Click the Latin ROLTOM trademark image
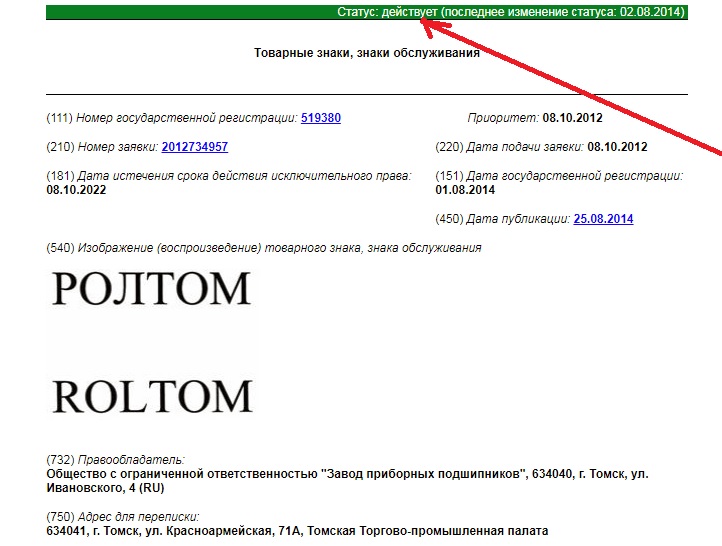 pyautogui.click(x=151, y=395)
